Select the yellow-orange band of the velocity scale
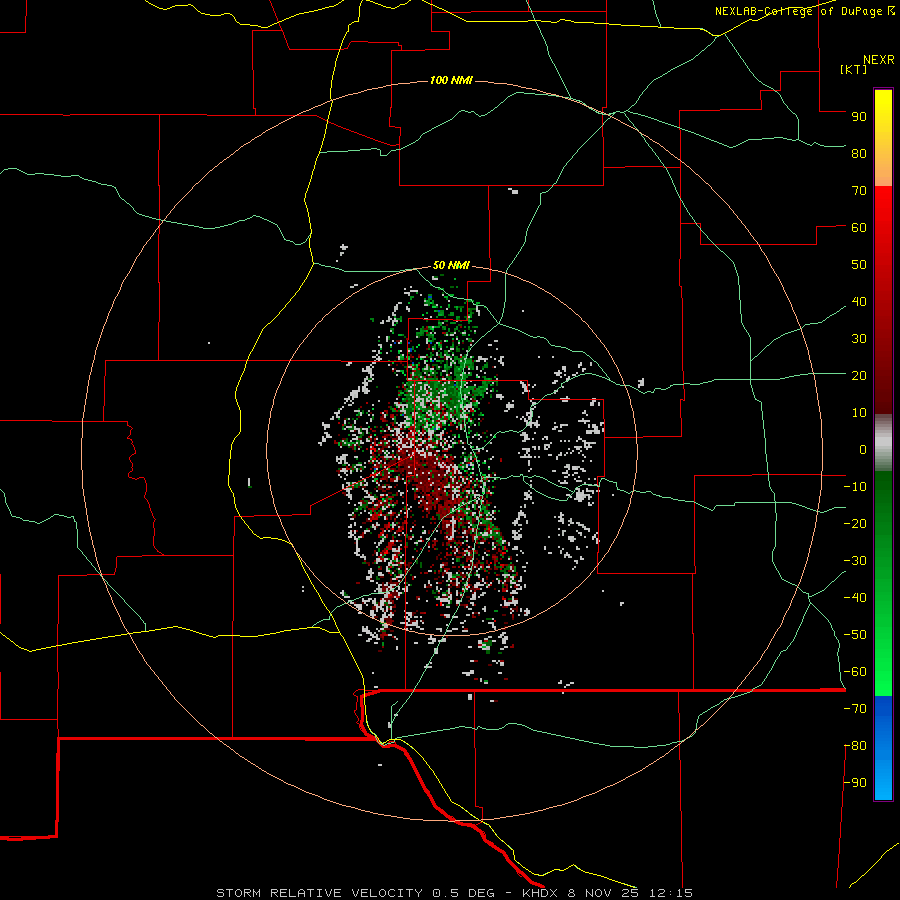This screenshot has height=900, width=900. (x=883, y=138)
